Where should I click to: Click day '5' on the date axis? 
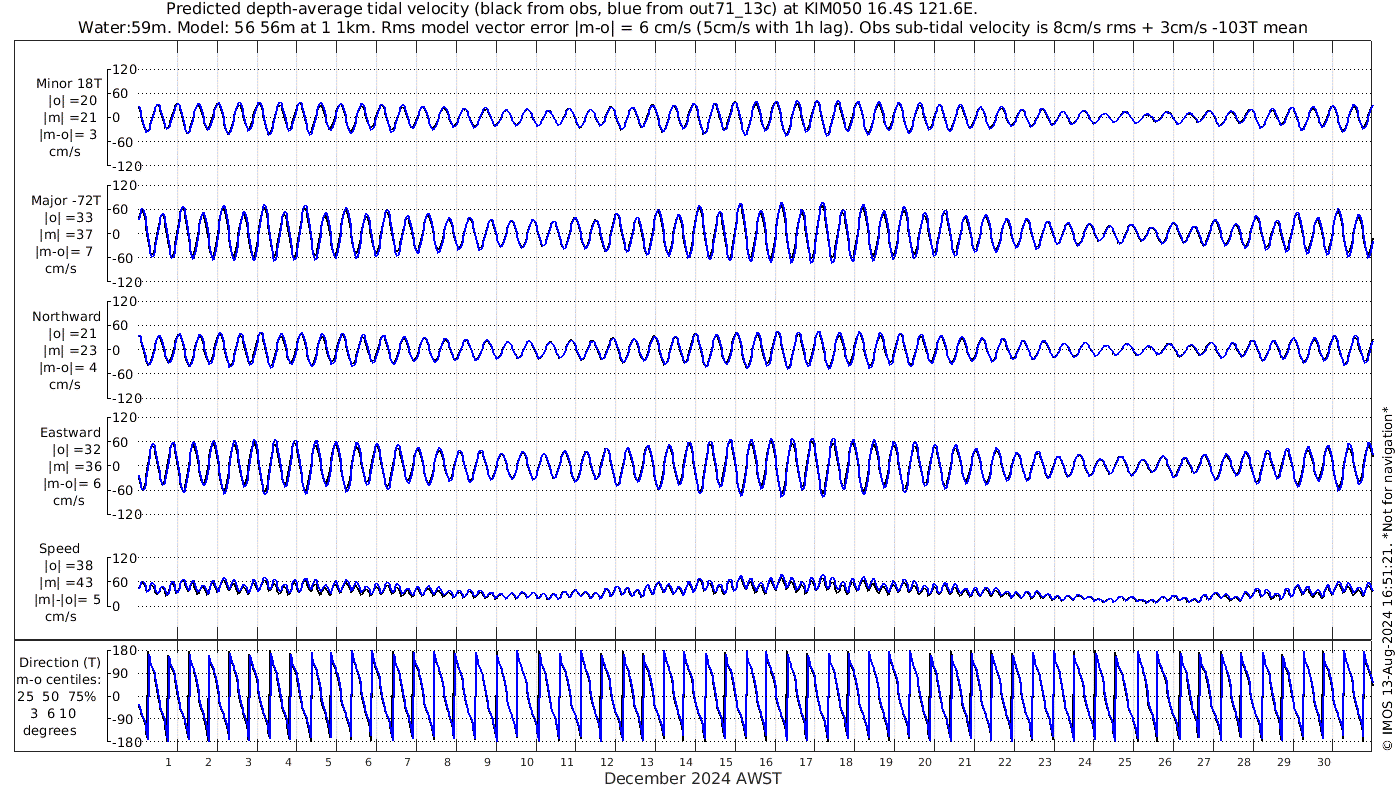(328, 762)
